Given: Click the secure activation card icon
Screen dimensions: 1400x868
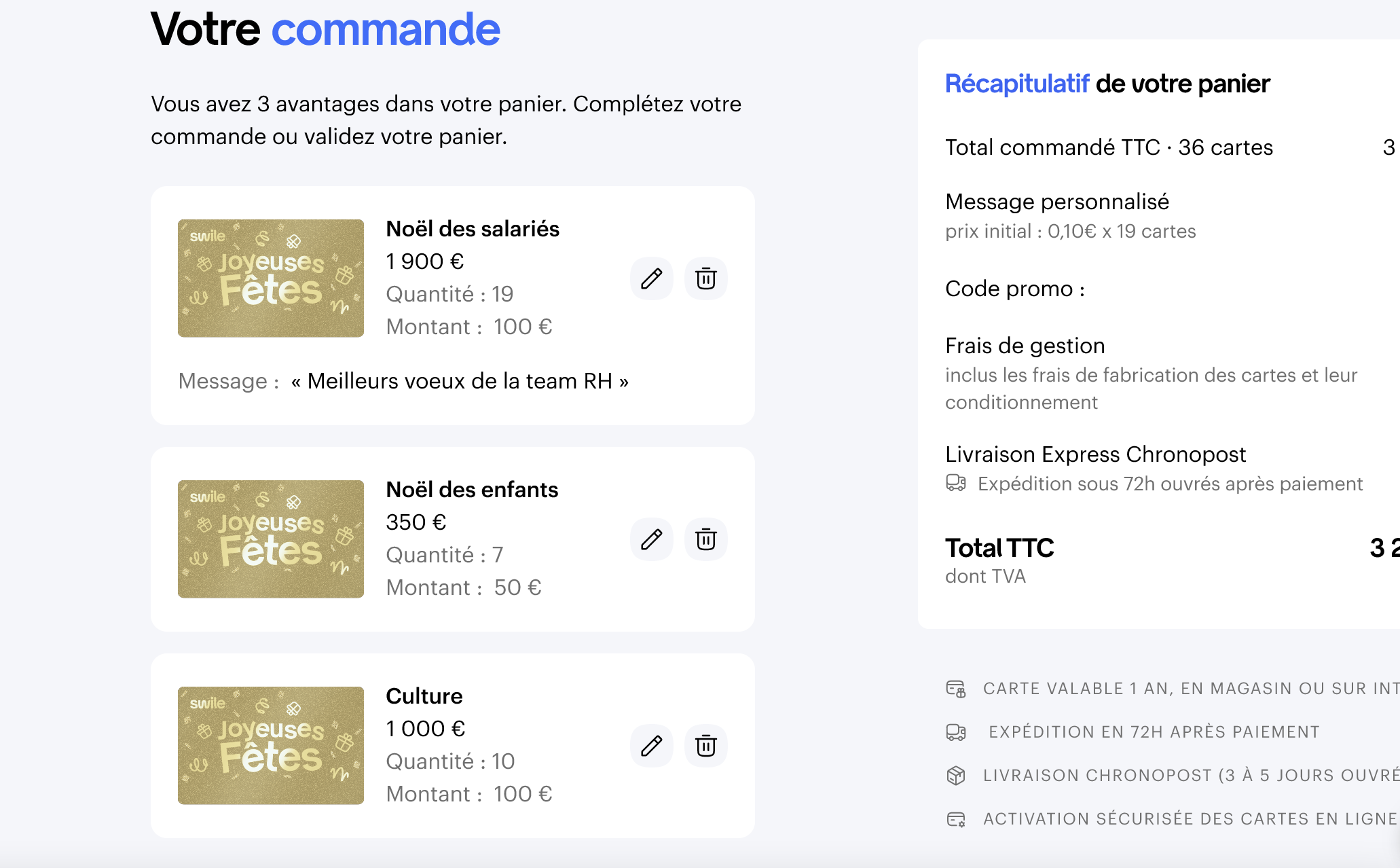Looking at the screenshot, I should 956,819.
